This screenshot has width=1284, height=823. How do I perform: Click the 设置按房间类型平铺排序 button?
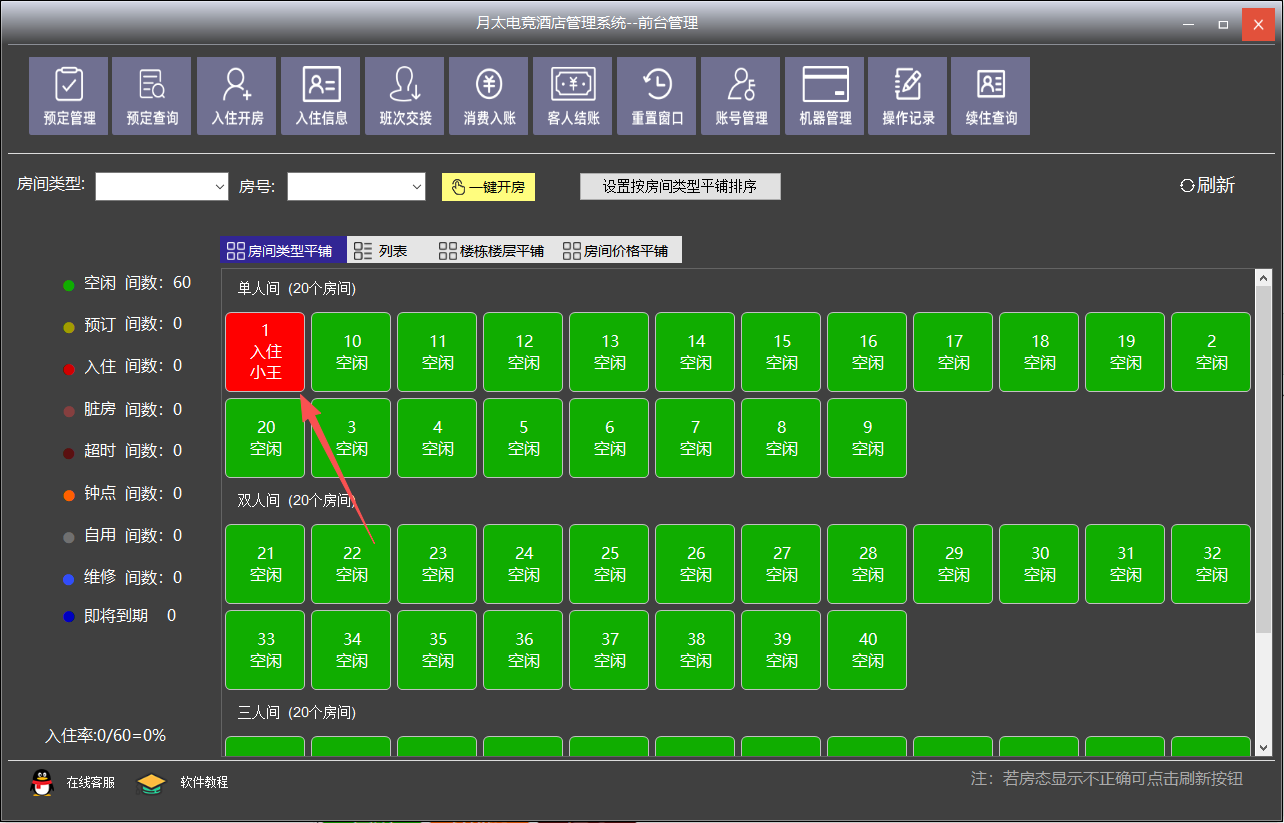(679, 187)
